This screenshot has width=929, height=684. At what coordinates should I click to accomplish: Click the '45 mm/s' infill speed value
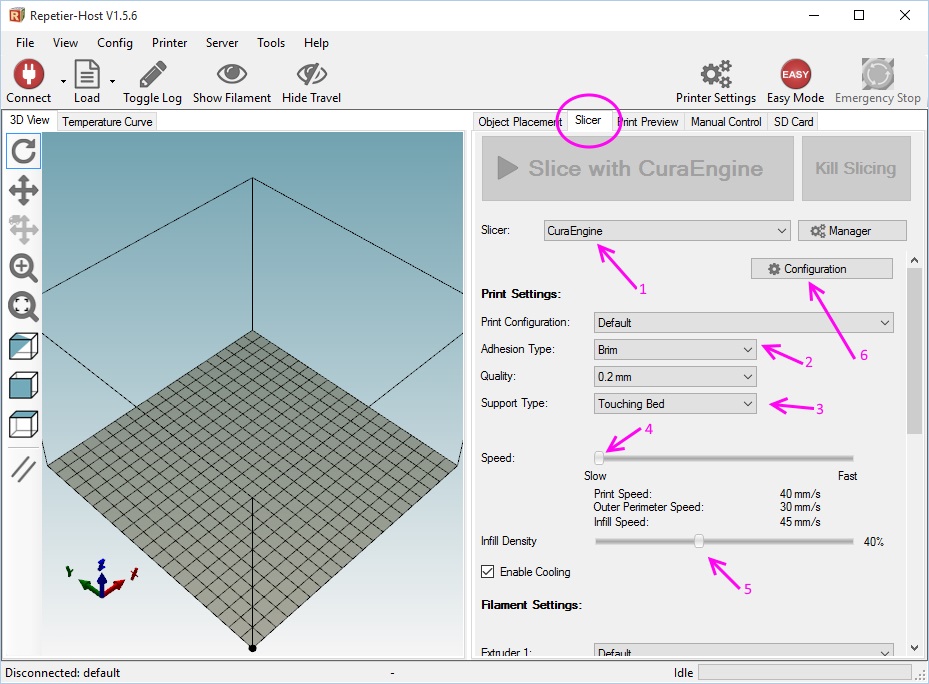800,522
